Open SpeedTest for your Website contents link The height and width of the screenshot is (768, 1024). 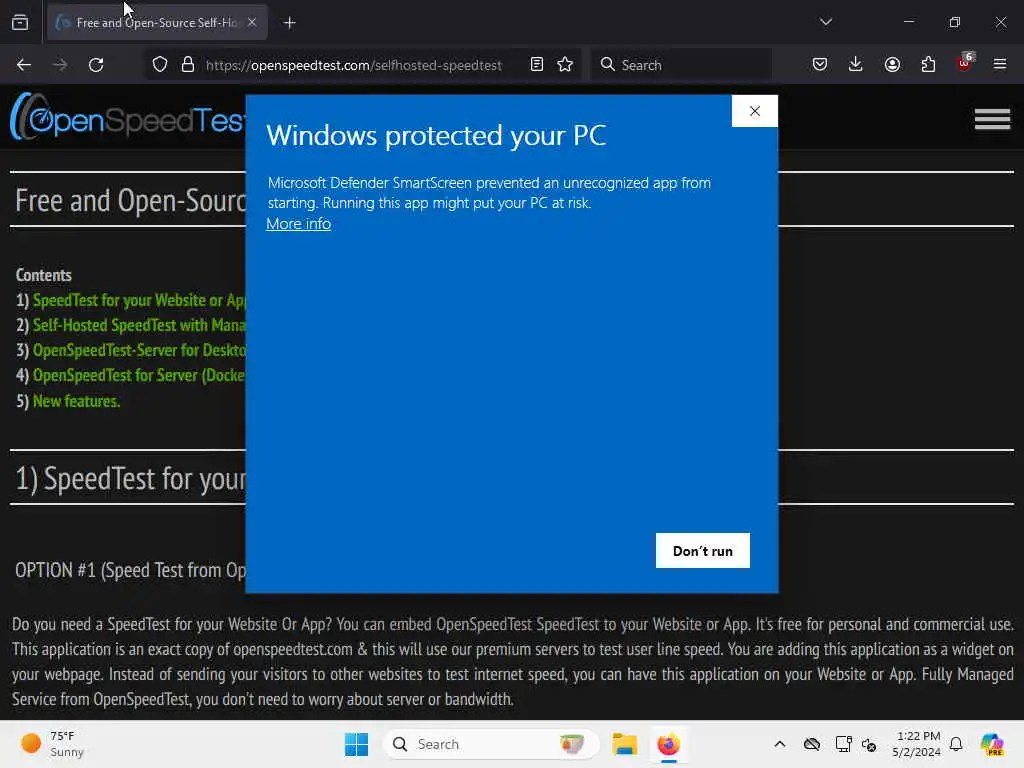pyautogui.click(x=139, y=300)
